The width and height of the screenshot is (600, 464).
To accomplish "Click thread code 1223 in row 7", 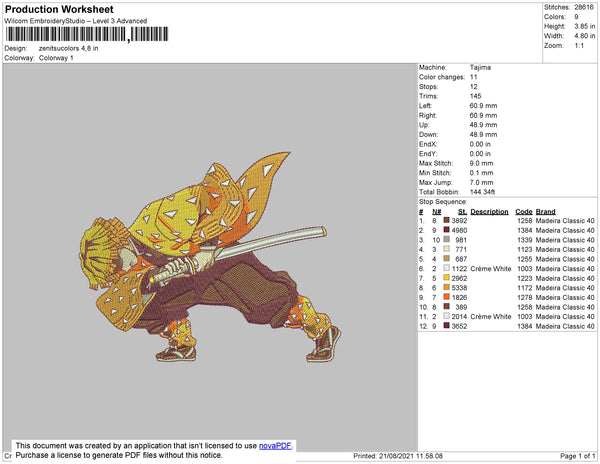I will point(525,278).
